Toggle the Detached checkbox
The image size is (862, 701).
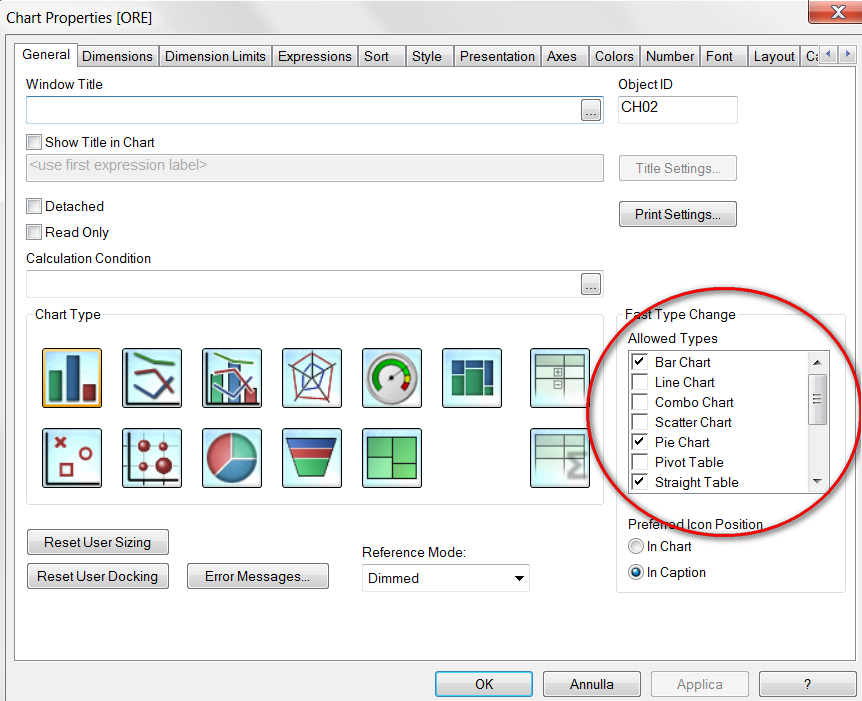[34, 206]
